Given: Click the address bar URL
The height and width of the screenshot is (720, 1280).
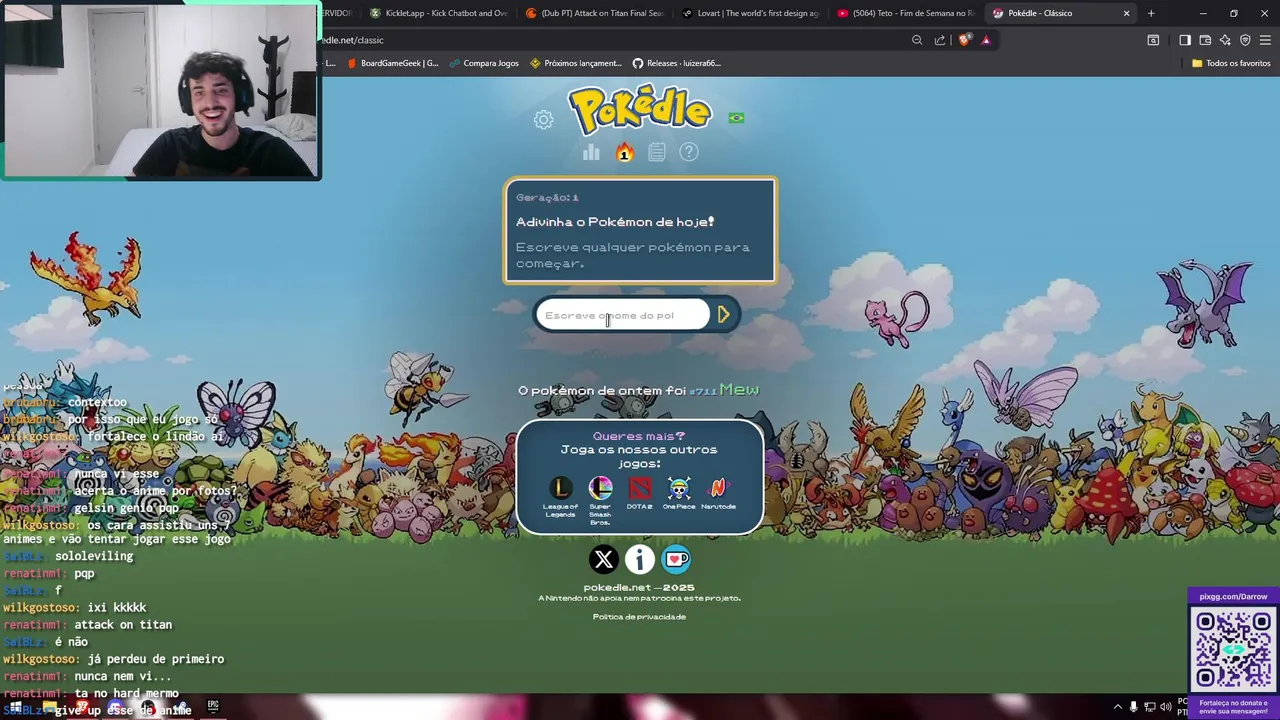Looking at the screenshot, I should [x=352, y=40].
